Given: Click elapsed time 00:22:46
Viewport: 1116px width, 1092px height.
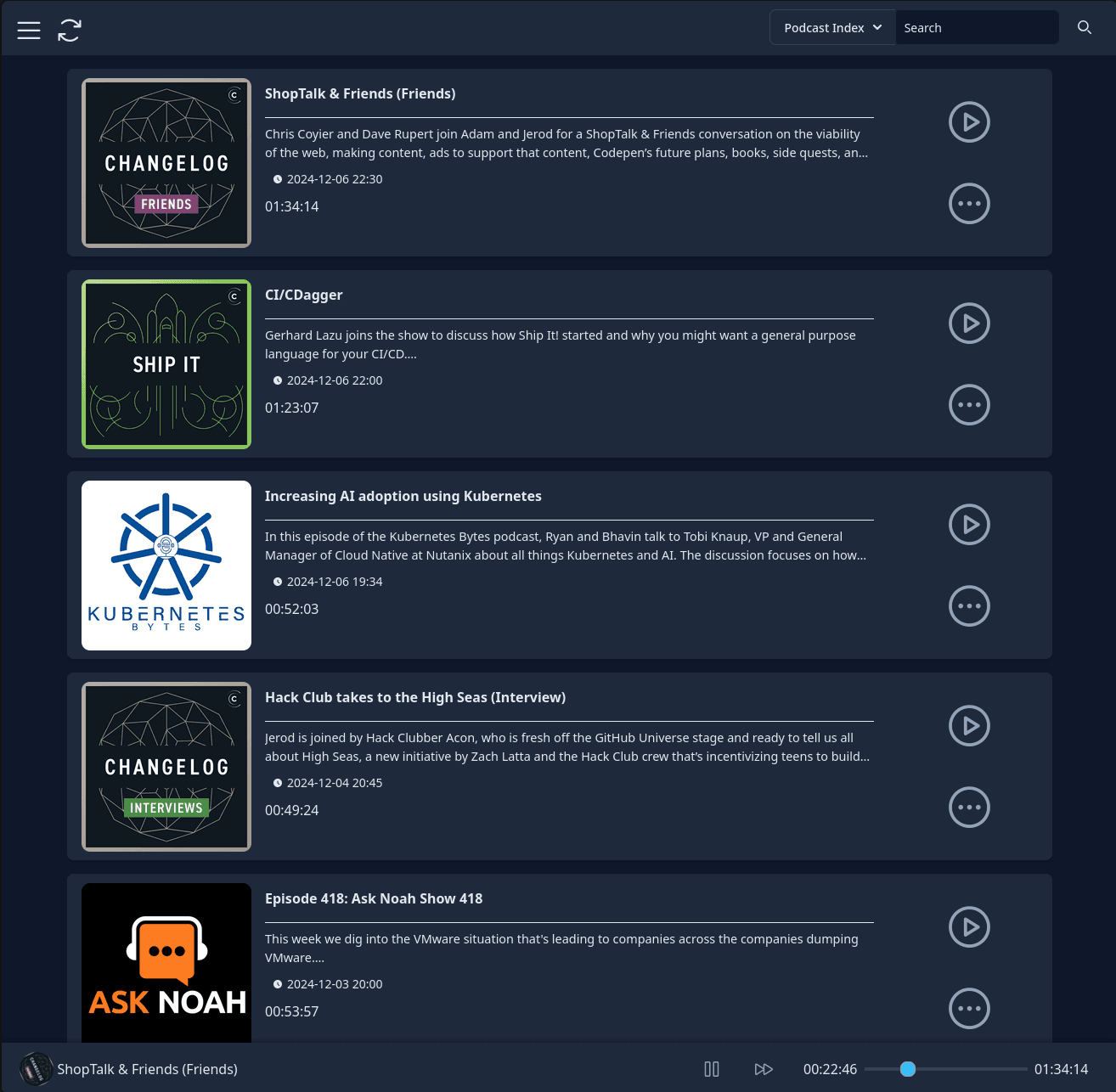Looking at the screenshot, I should point(831,1069).
